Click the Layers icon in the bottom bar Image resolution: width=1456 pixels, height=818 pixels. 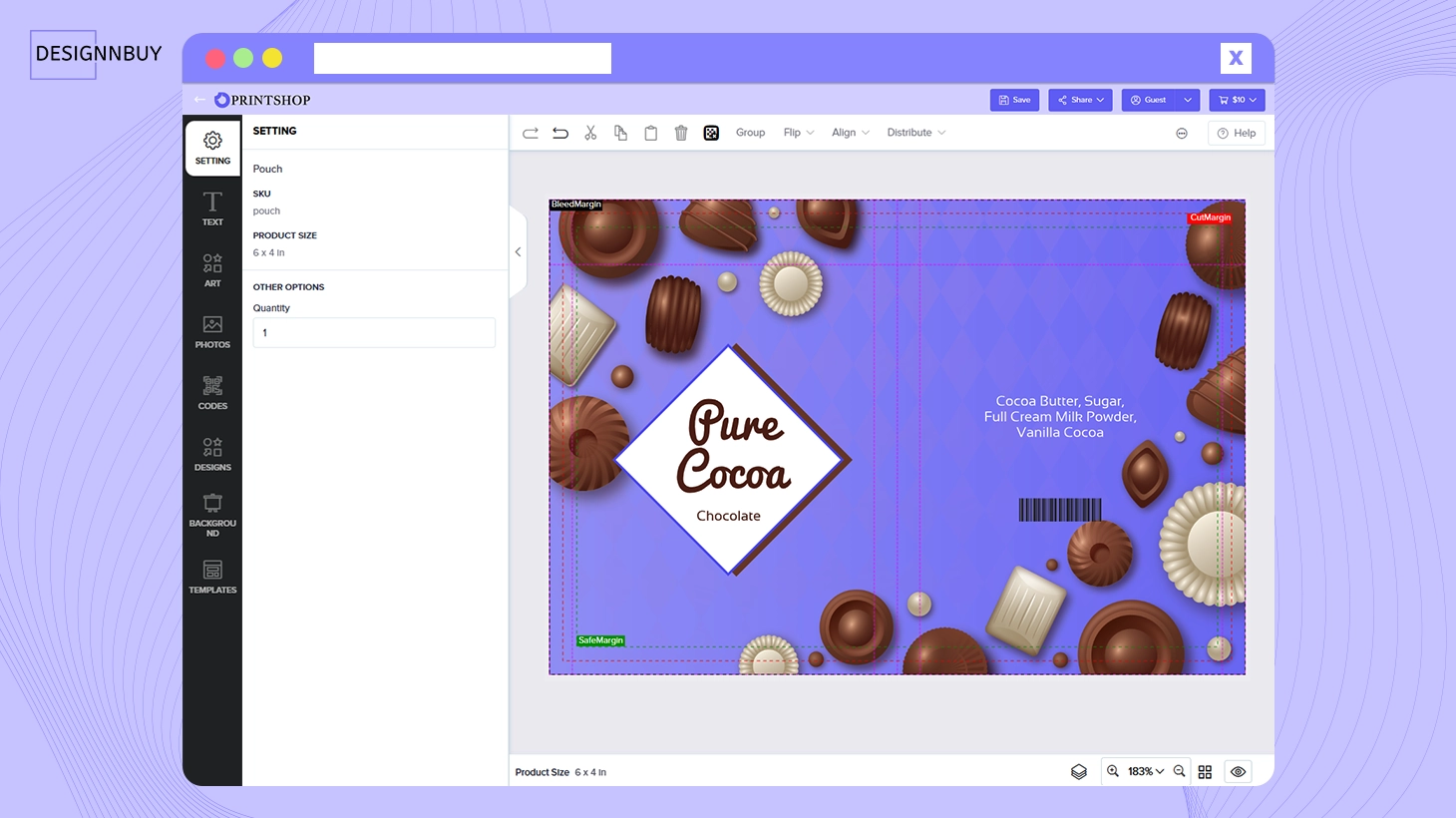[x=1078, y=770]
